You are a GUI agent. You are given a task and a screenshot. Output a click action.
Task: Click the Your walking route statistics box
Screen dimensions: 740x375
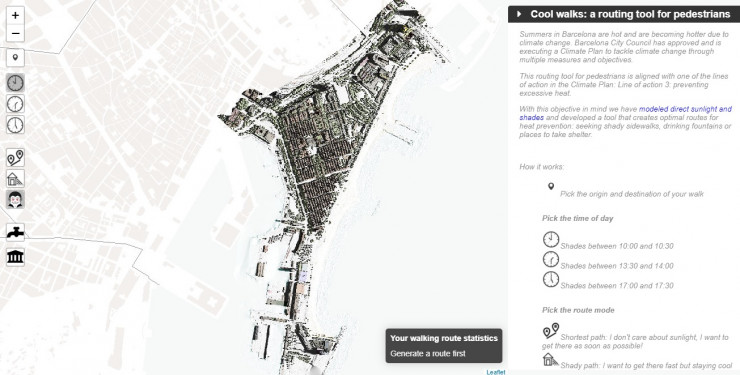pos(444,346)
